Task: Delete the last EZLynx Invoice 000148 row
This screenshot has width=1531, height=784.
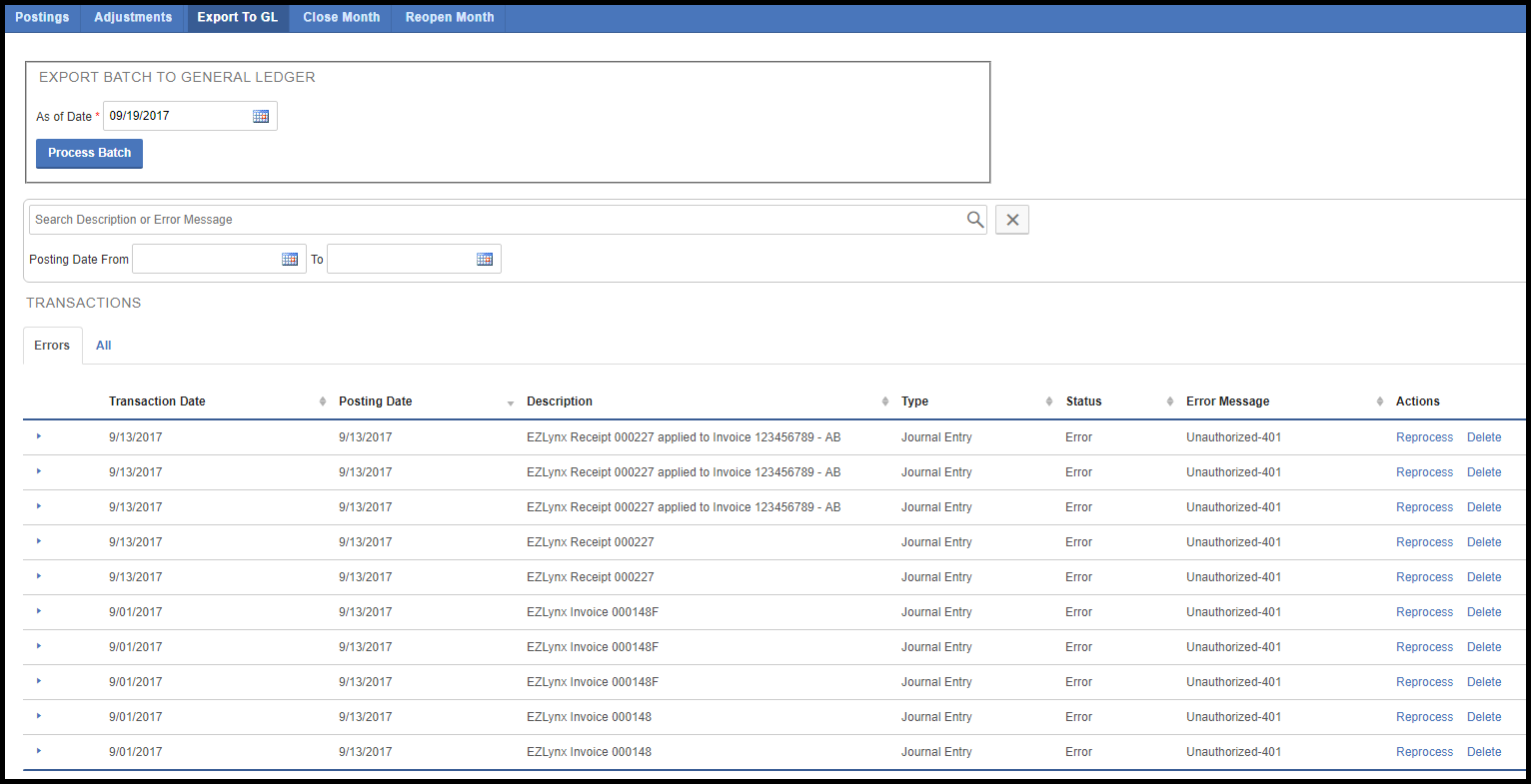Action: 1483,752
